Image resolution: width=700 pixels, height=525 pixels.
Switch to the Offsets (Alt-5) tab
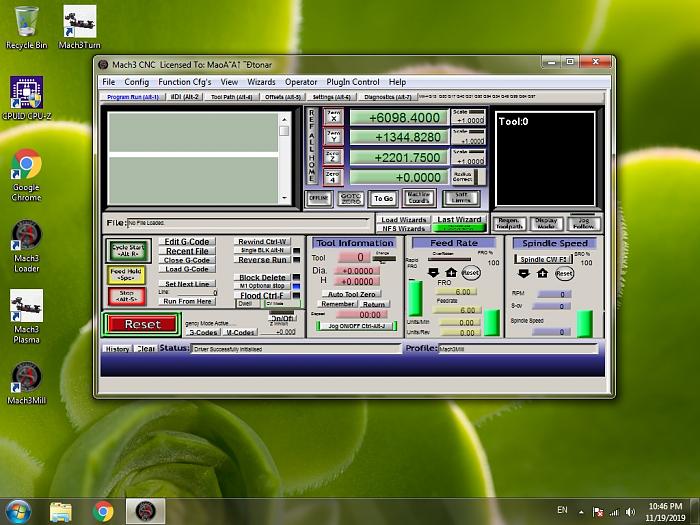pyautogui.click(x=283, y=96)
